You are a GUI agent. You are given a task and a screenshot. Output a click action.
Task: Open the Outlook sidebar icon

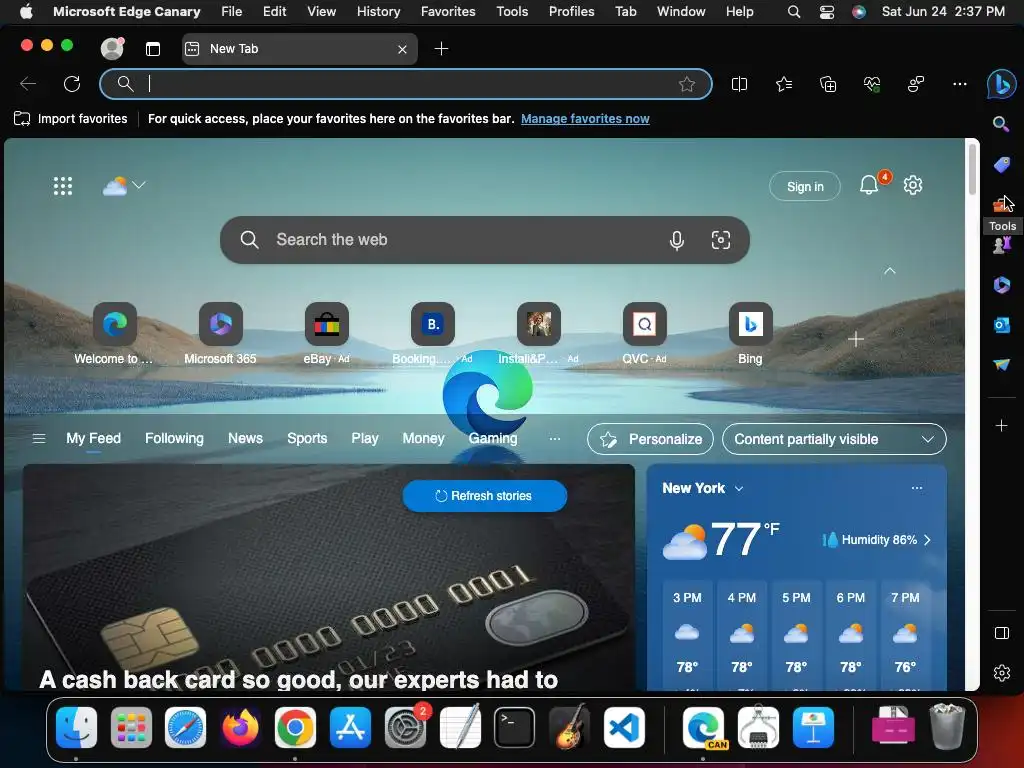coord(1001,325)
